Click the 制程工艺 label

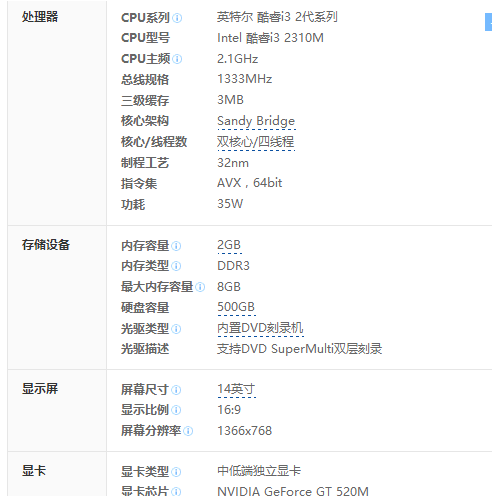(145, 163)
